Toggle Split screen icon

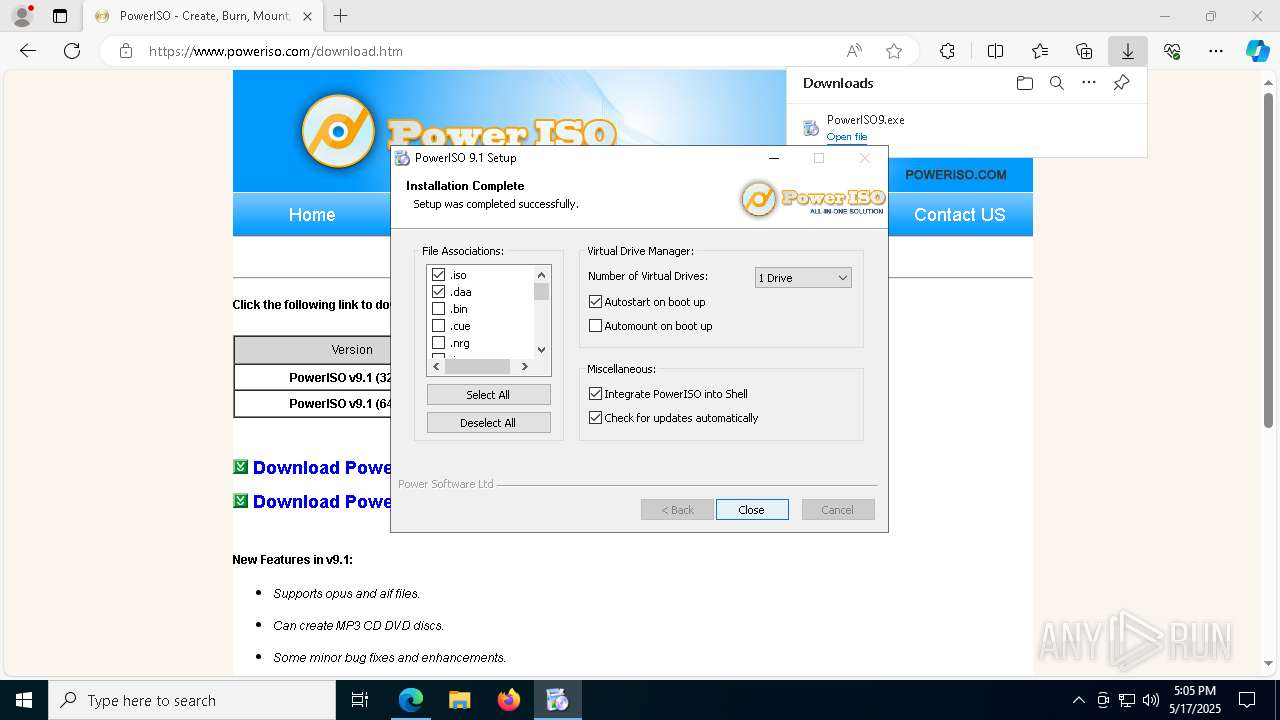(x=995, y=51)
